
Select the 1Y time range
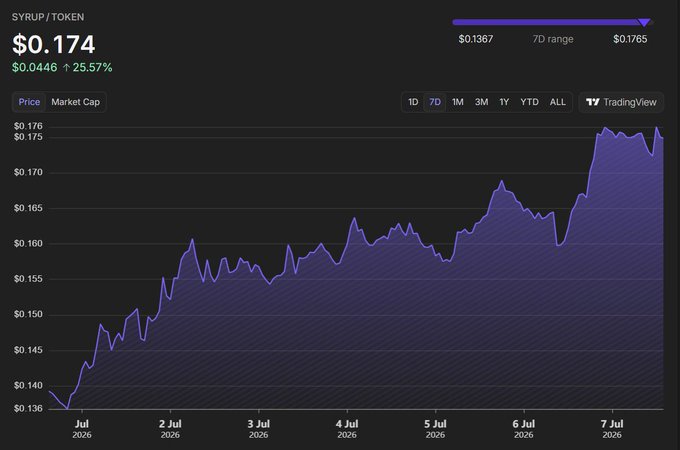pos(504,102)
